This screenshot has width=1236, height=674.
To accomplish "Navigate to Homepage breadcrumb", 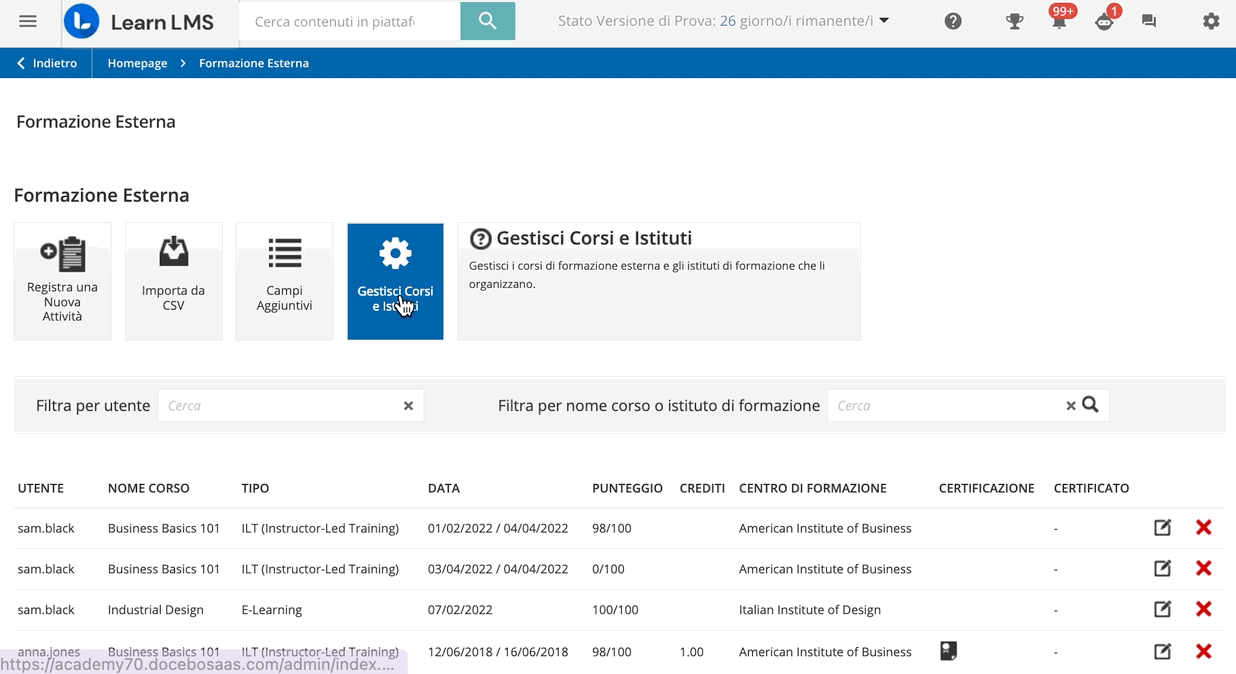I will click(137, 63).
